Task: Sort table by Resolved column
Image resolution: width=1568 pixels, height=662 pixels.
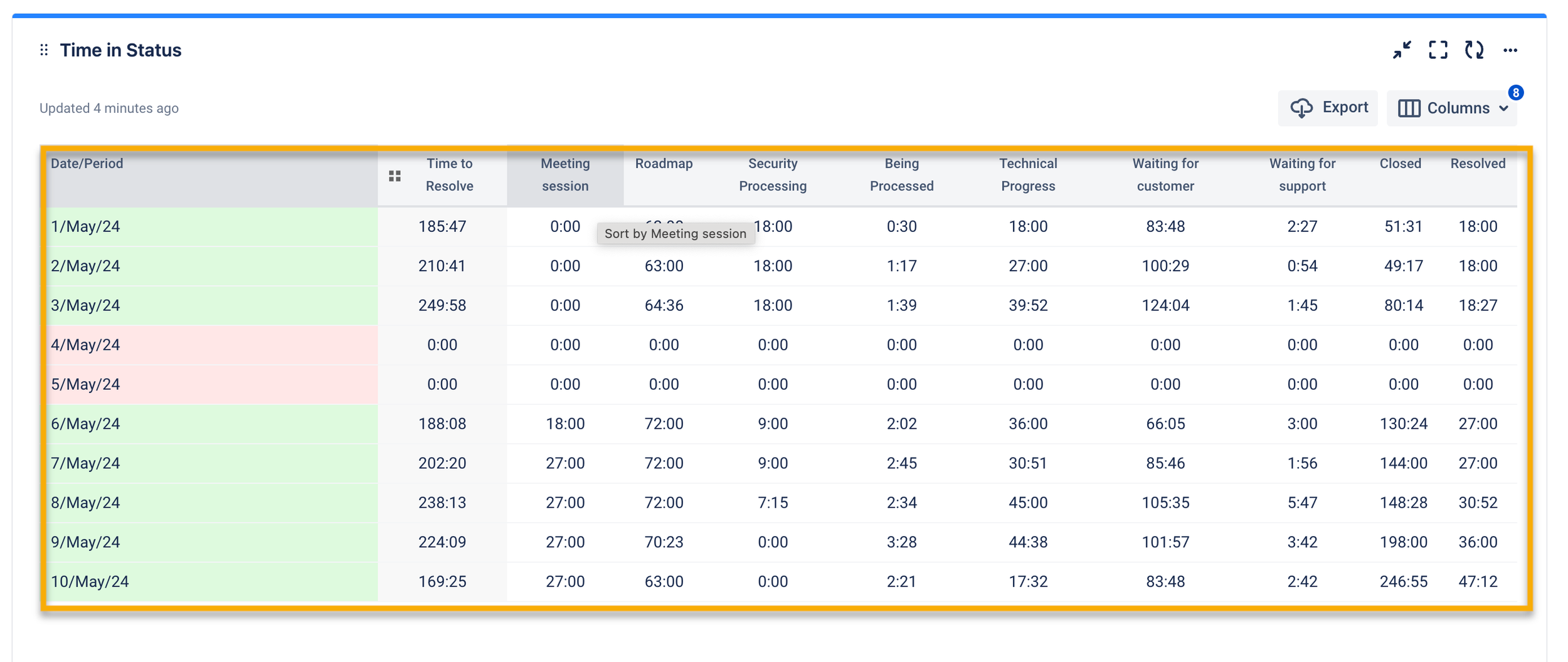Action: pyautogui.click(x=1477, y=164)
